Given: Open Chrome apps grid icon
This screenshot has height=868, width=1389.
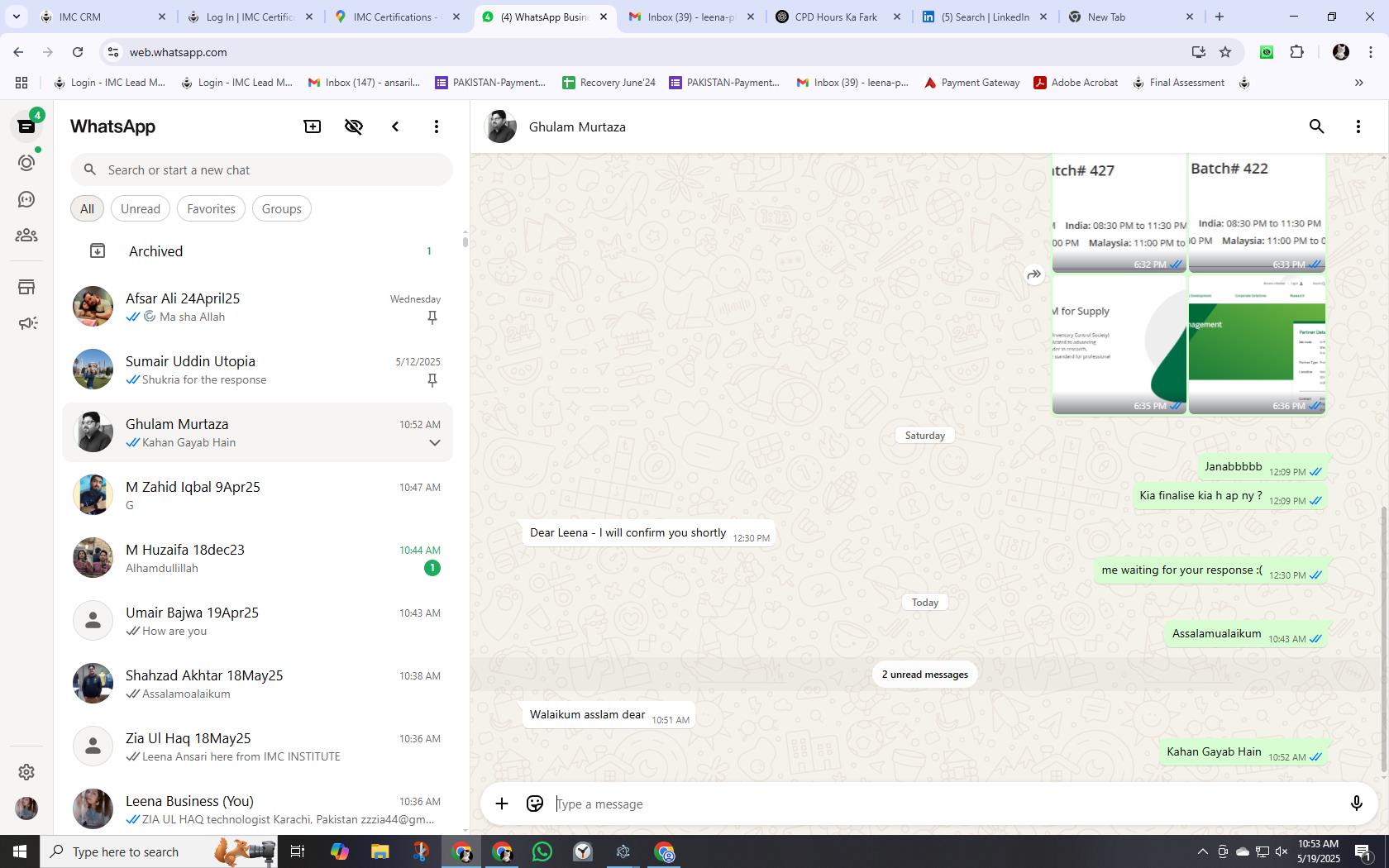Looking at the screenshot, I should pos(21,83).
